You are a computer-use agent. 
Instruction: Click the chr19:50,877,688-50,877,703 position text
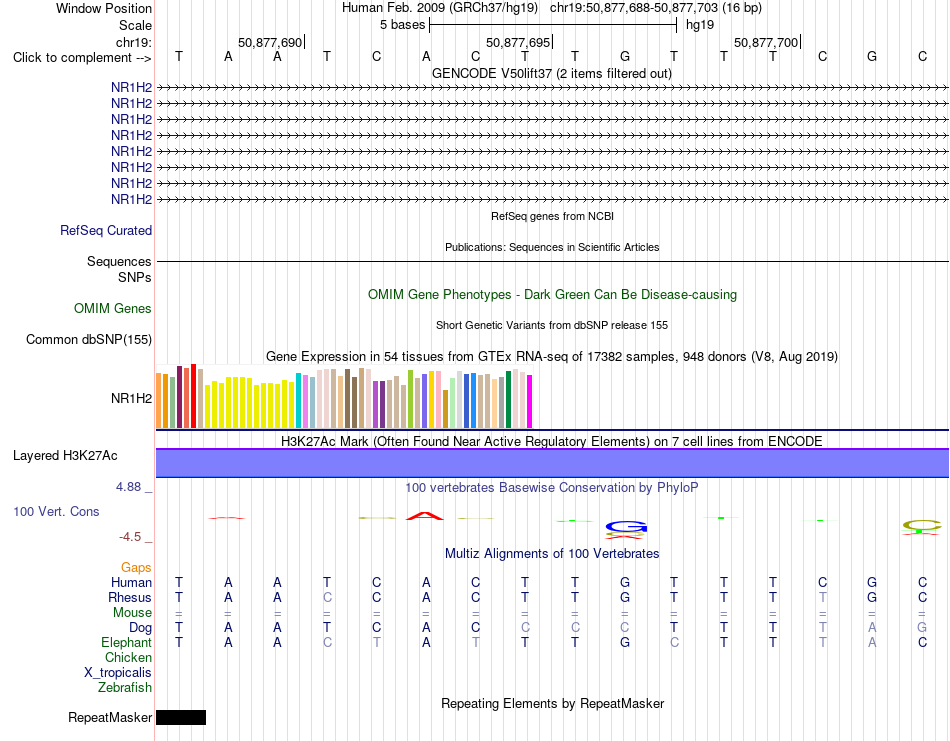(x=634, y=8)
